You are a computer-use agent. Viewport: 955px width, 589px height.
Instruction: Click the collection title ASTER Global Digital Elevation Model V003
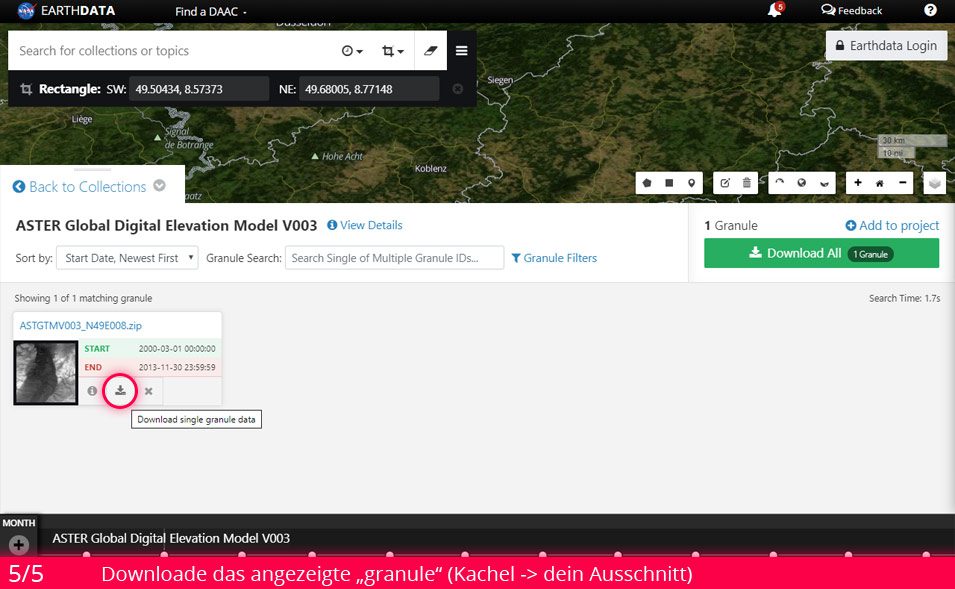coord(166,225)
